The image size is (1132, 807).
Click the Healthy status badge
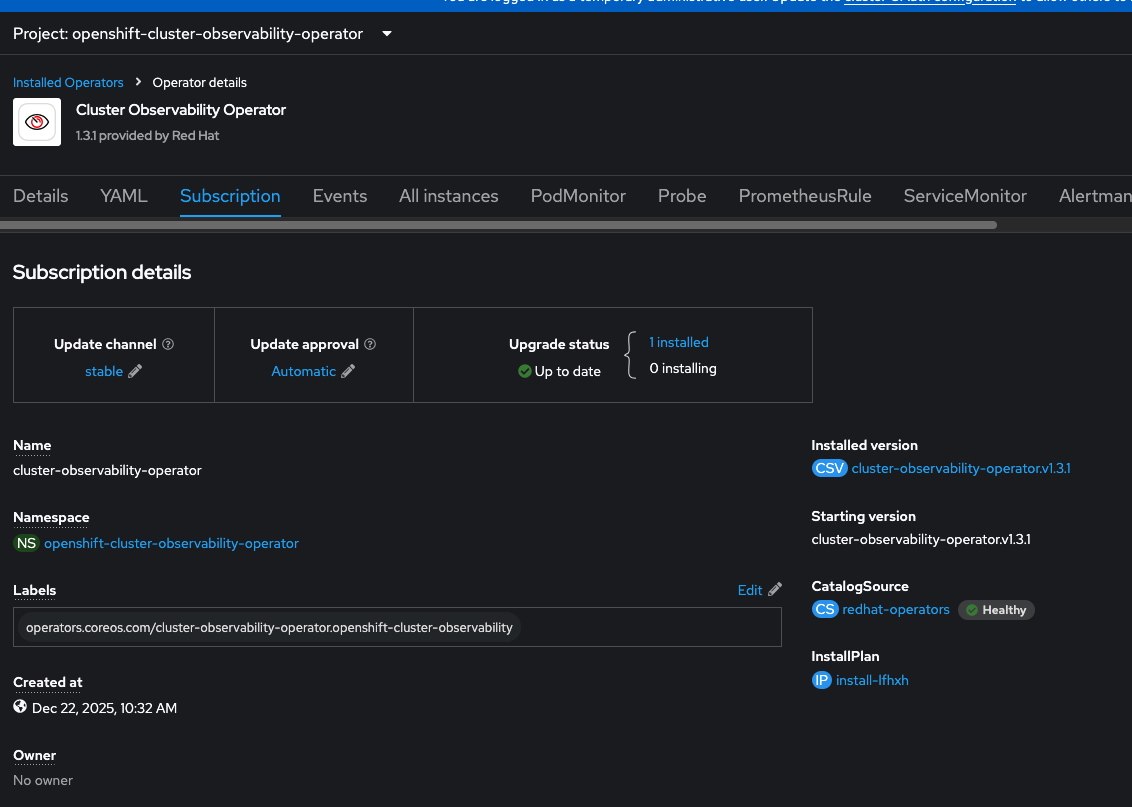point(996,610)
